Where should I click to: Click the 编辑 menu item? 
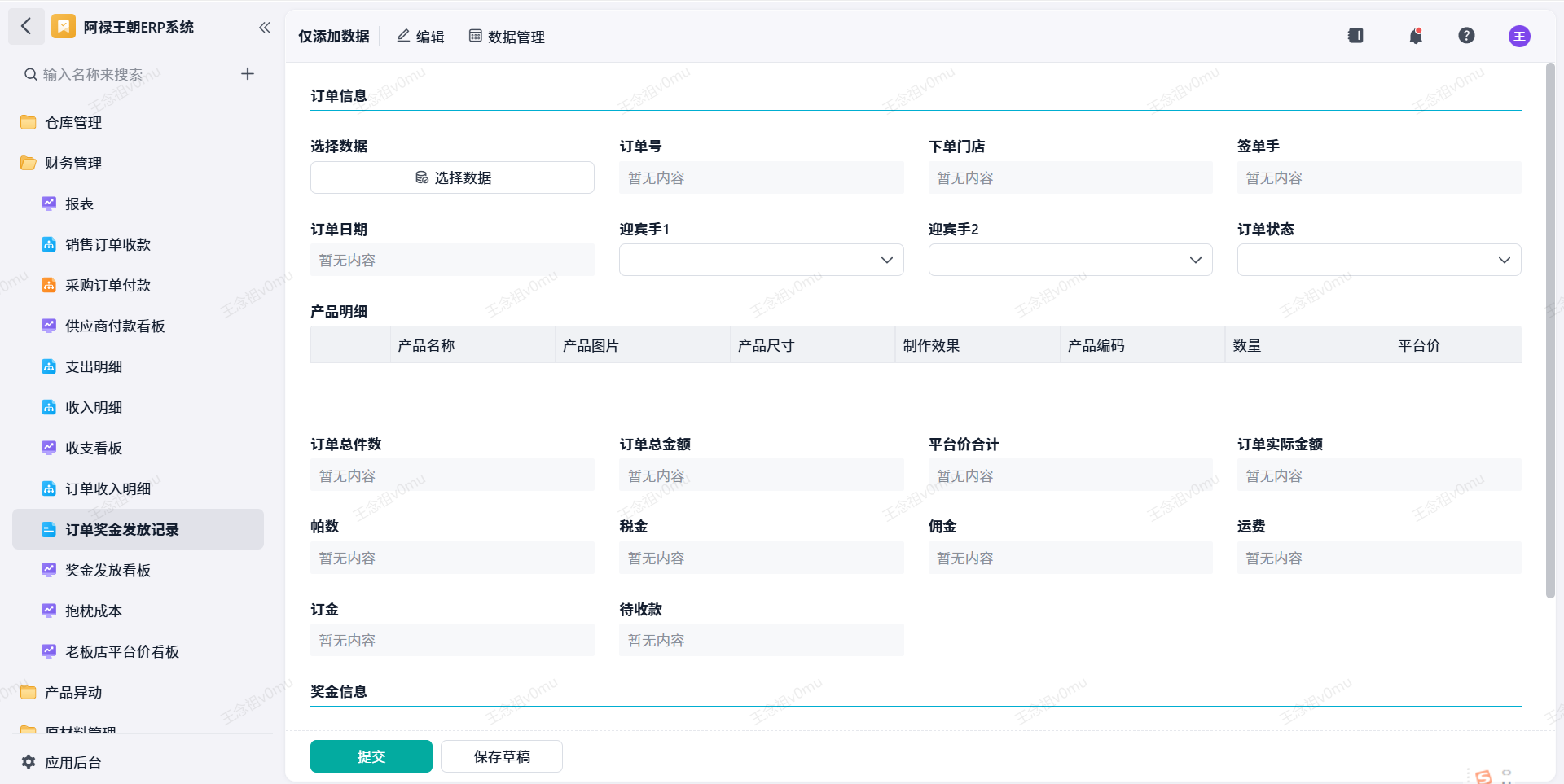pyautogui.click(x=420, y=37)
